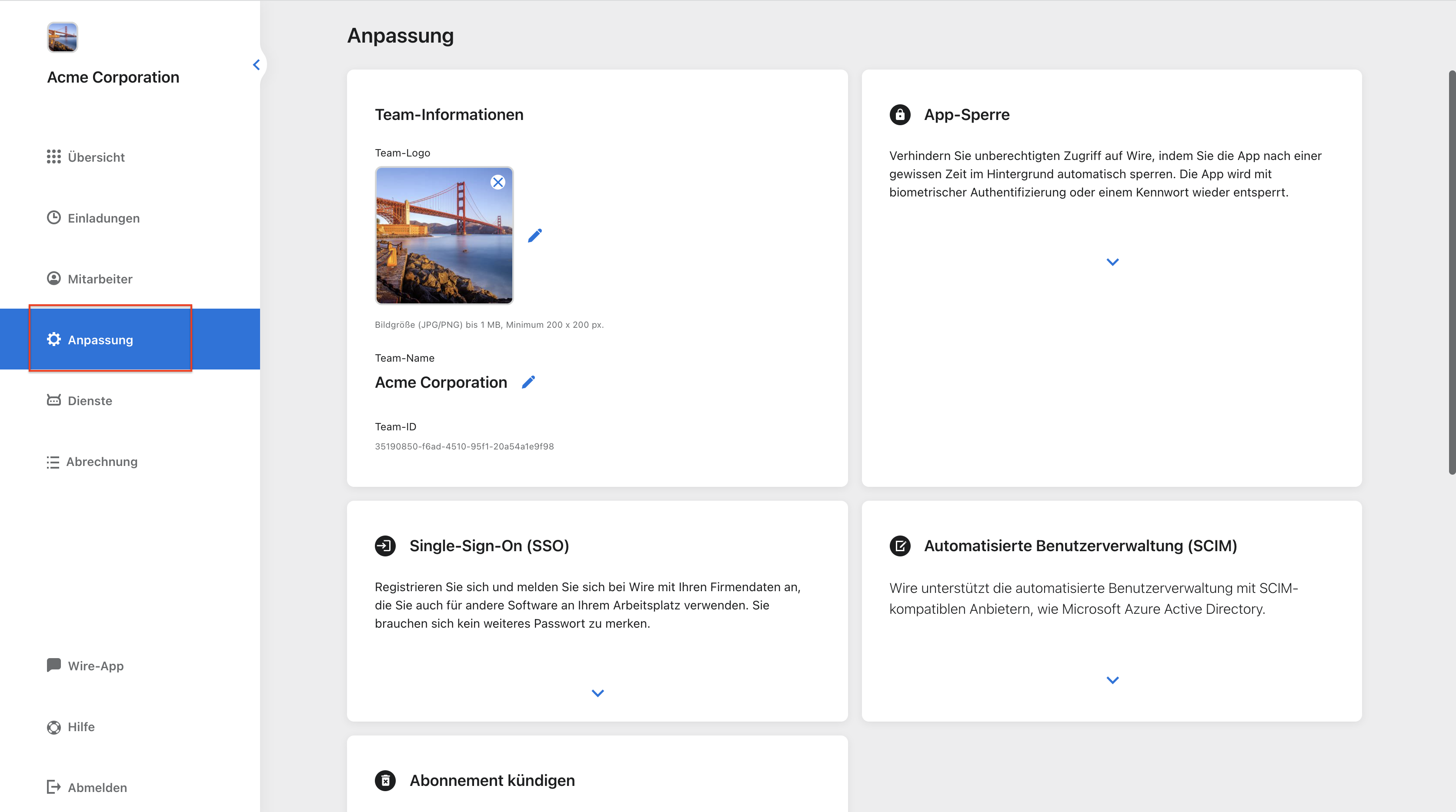
Task: Select the Anpassung menu item
Action: coord(130,339)
